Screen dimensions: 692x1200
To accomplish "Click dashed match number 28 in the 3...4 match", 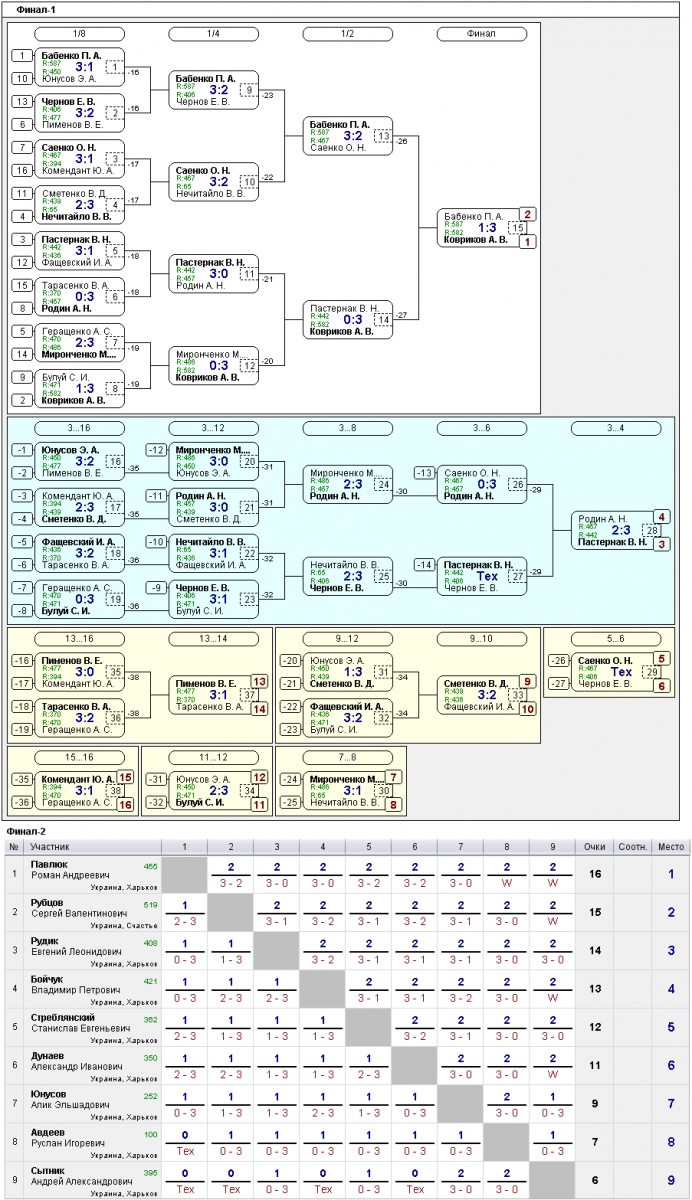I will point(651,530).
